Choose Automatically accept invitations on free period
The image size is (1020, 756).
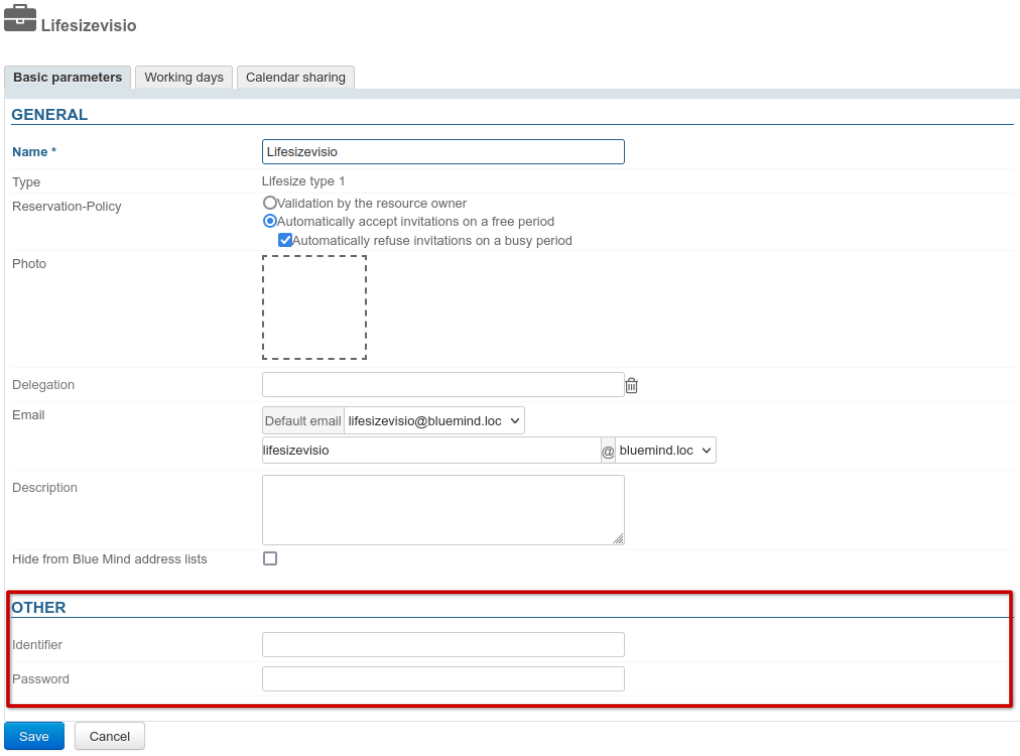[269, 221]
